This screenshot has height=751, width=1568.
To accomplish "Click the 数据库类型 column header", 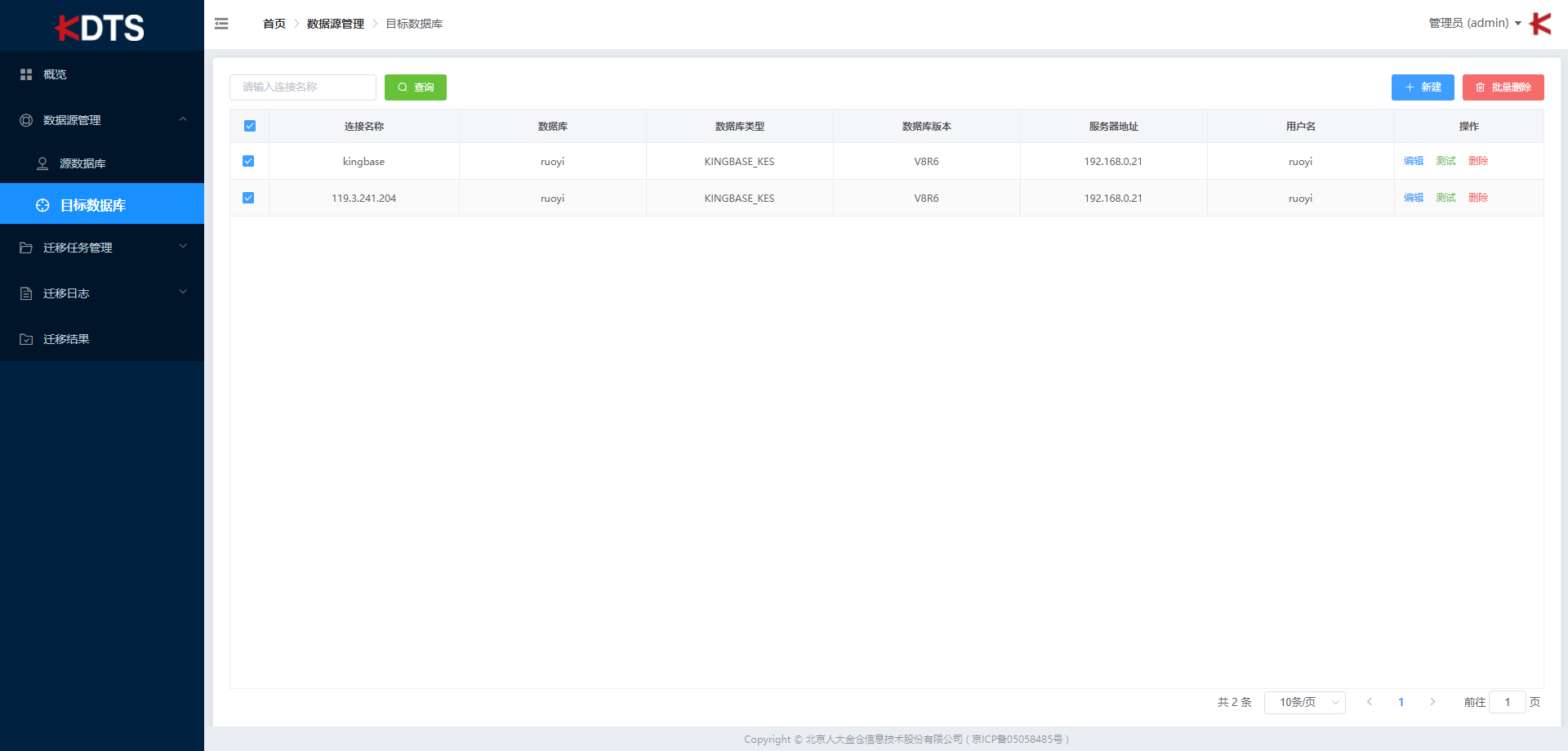I will click(x=740, y=127).
